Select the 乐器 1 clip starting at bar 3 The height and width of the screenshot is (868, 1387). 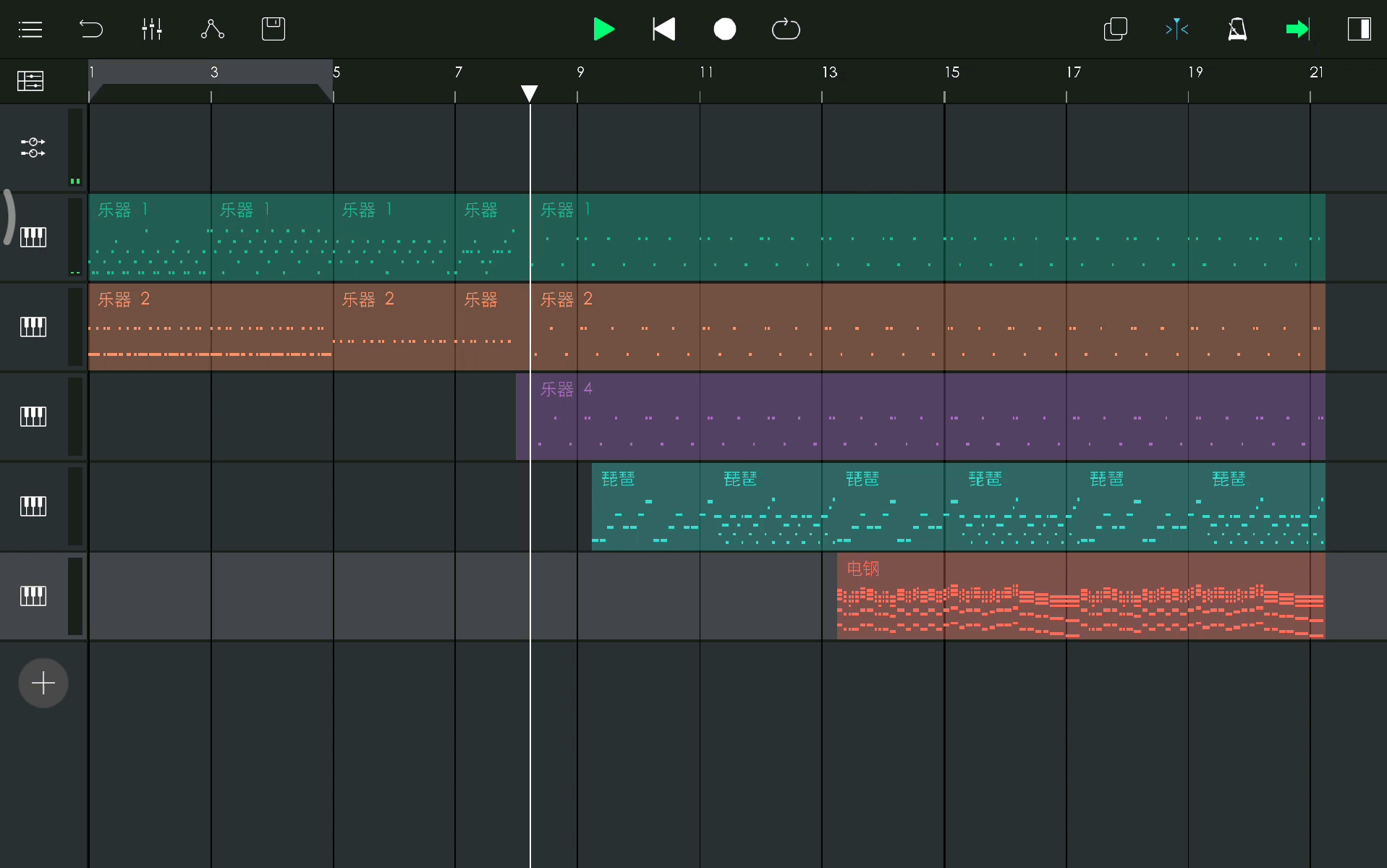click(x=272, y=237)
